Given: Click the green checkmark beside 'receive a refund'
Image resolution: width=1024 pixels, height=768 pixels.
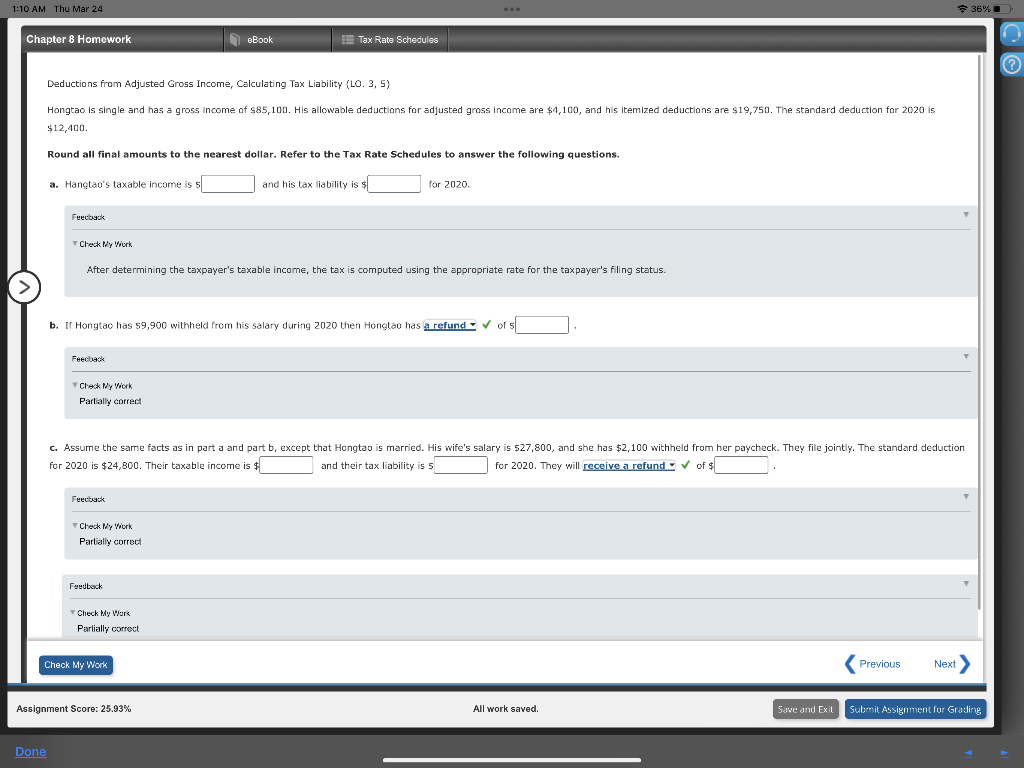Looking at the screenshot, I should (x=685, y=465).
